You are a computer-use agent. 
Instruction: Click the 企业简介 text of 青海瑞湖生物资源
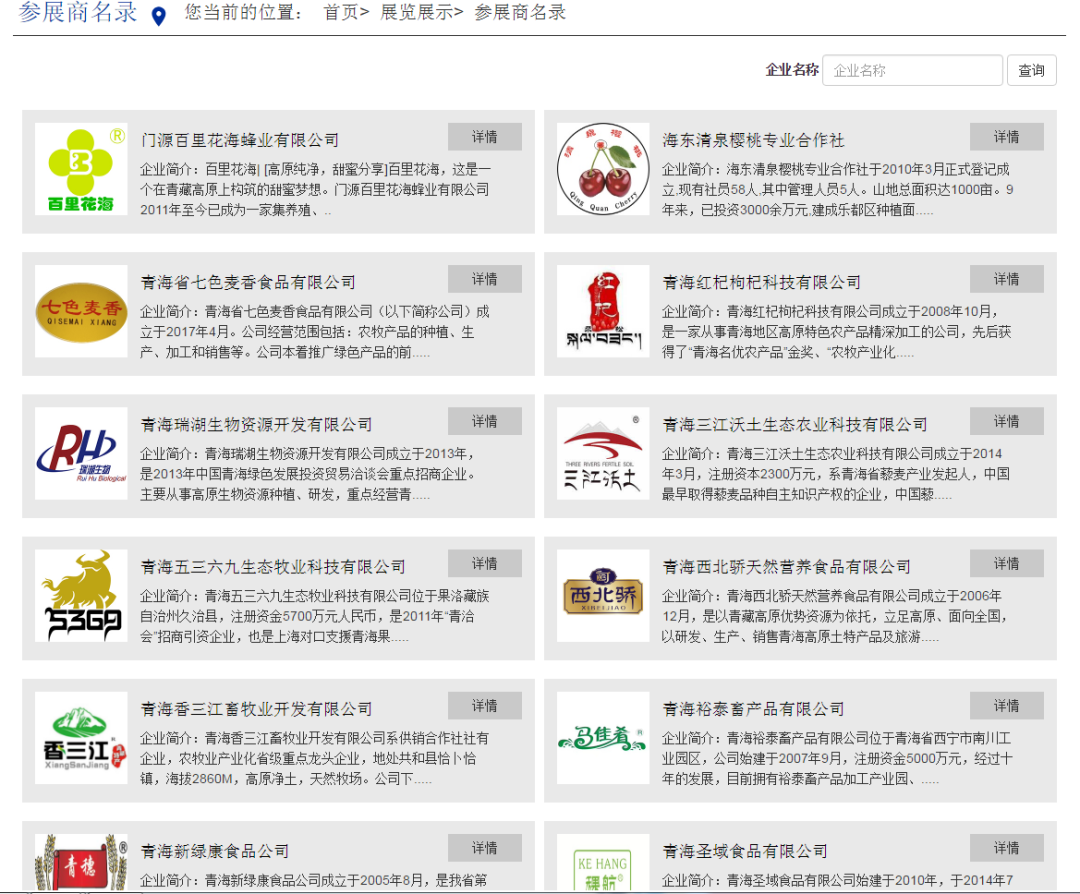point(308,475)
